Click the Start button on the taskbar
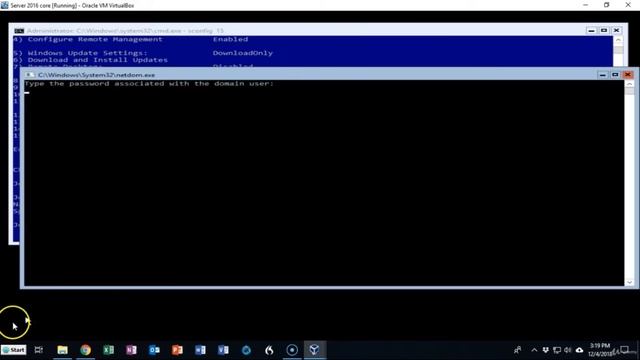The width and height of the screenshot is (640, 360). pos(13,350)
